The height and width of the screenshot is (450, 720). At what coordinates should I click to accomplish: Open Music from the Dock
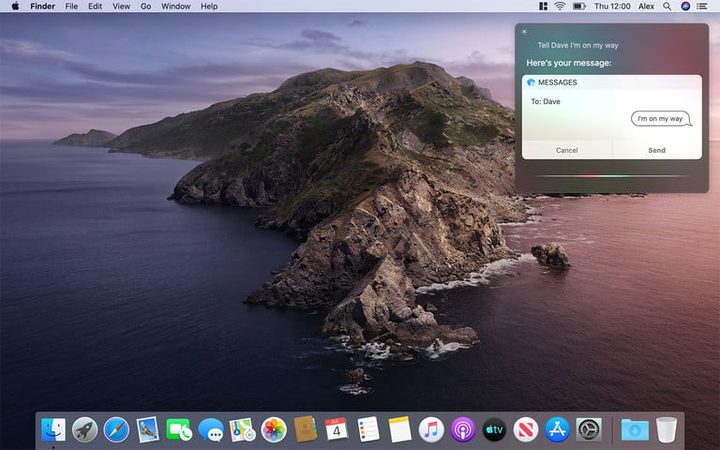tap(431, 430)
